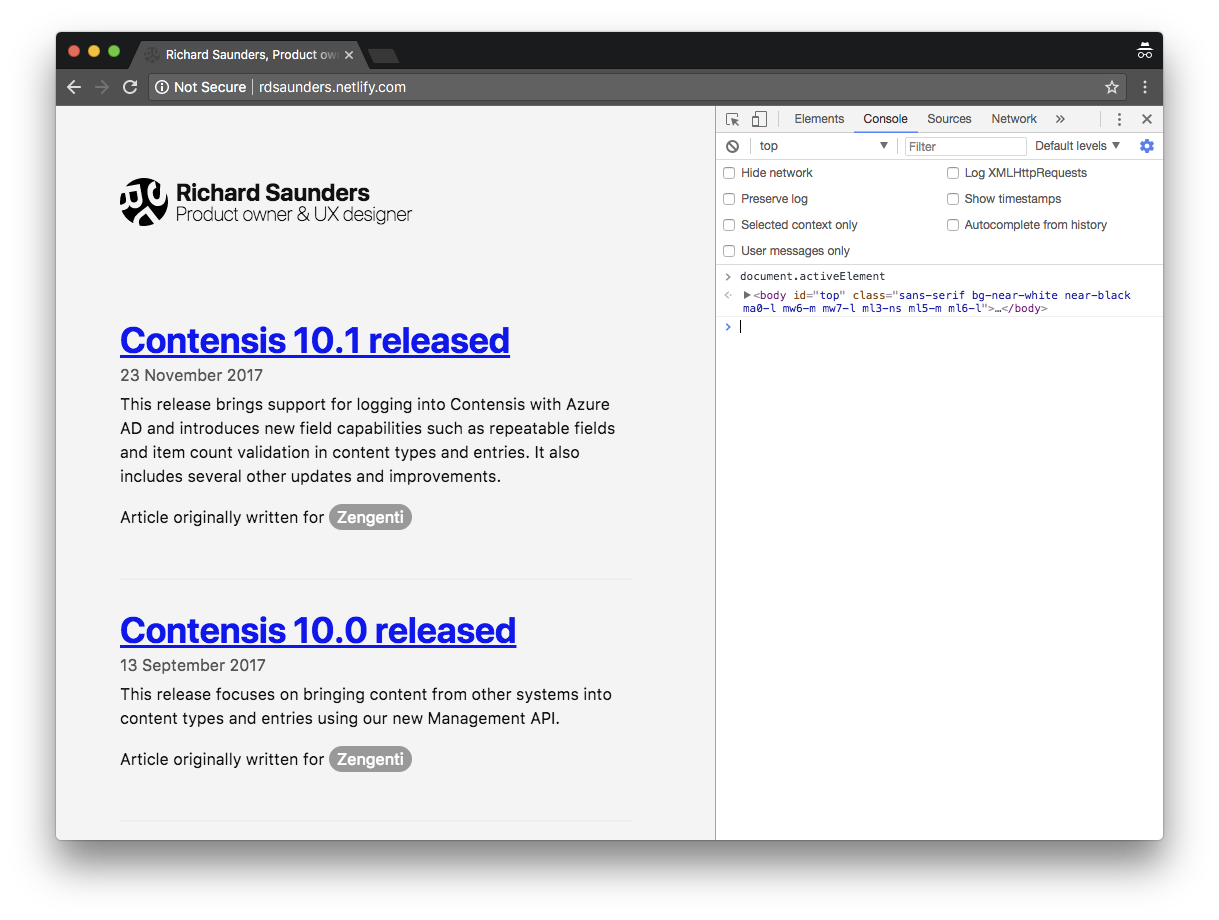Image resolution: width=1219 pixels, height=920 pixels.
Task: Open the DevTools customize three-dot menu
Action: click(1119, 119)
